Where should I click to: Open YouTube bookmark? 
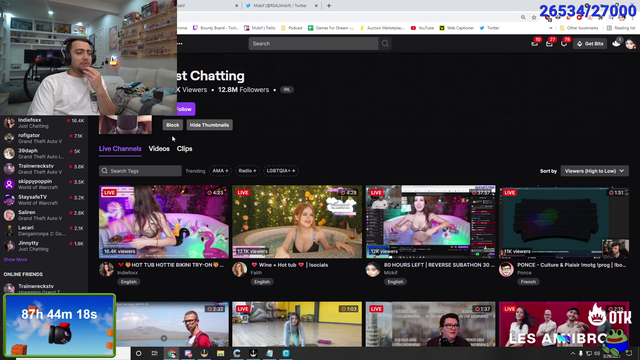(422, 28)
